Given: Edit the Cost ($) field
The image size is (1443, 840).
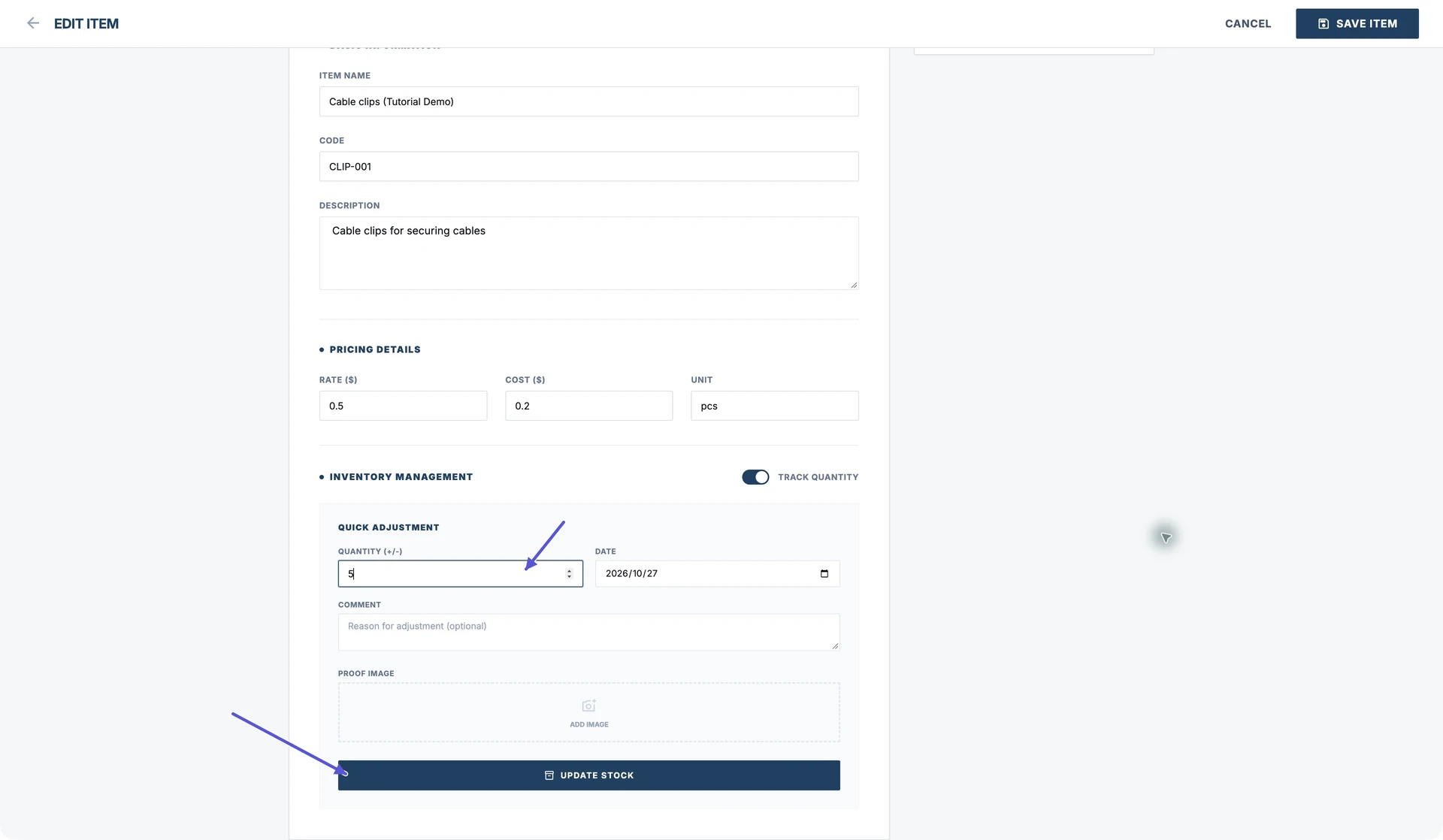Looking at the screenshot, I should (588, 406).
